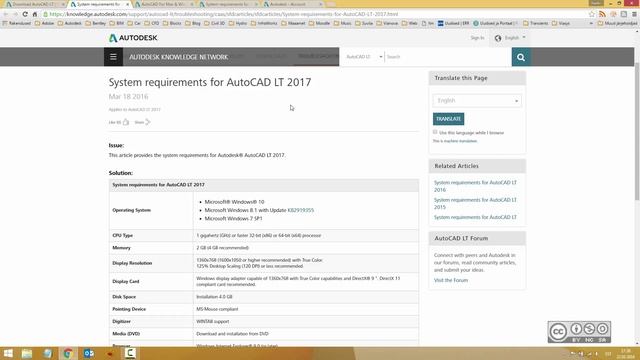Switch to the AutoCAD For Mac & Windows tab
The image size is (640, 360).
pyautogui.click(x=164, y=4)
